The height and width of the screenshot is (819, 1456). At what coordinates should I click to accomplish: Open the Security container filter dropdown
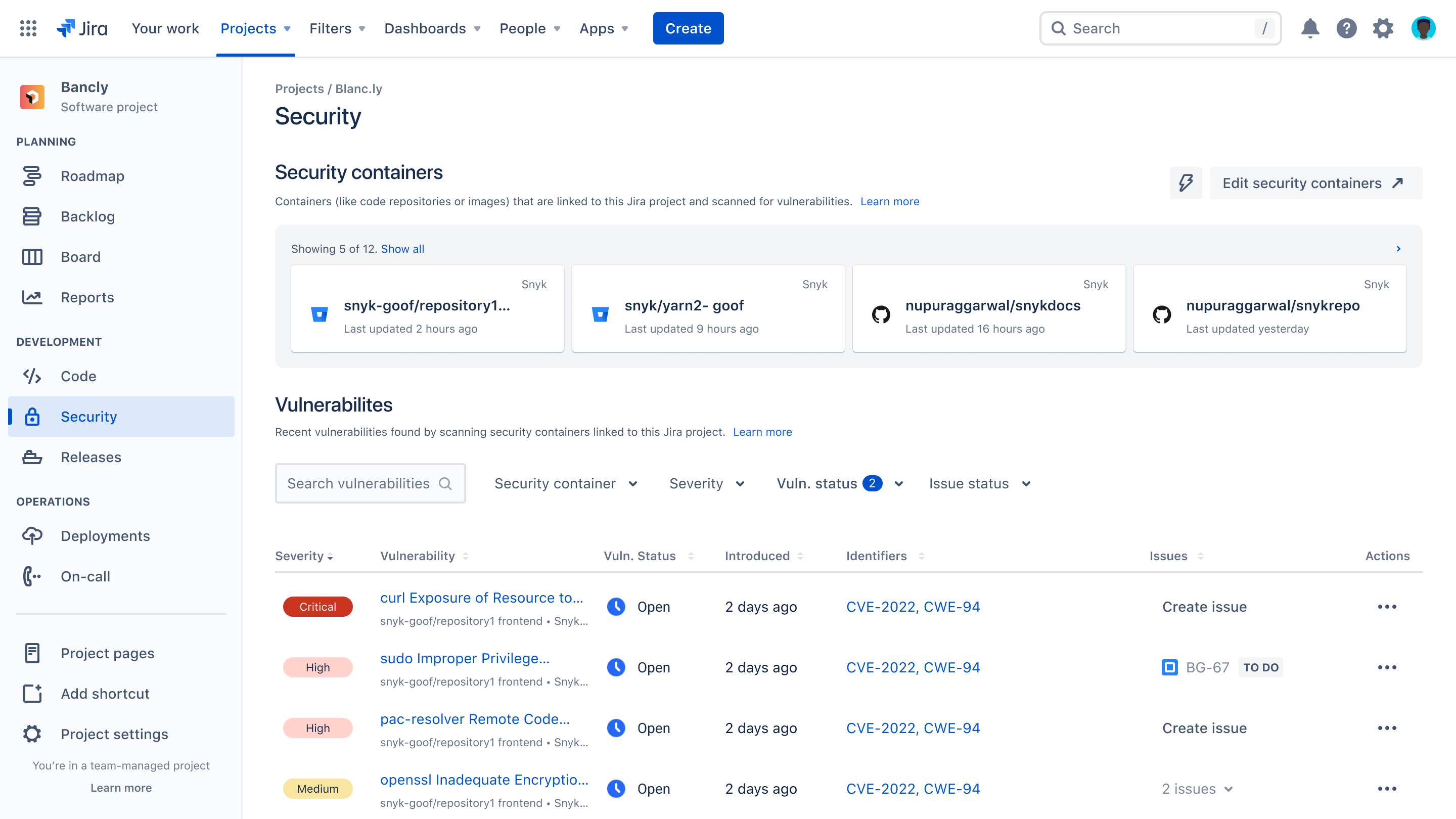[566, 483]
